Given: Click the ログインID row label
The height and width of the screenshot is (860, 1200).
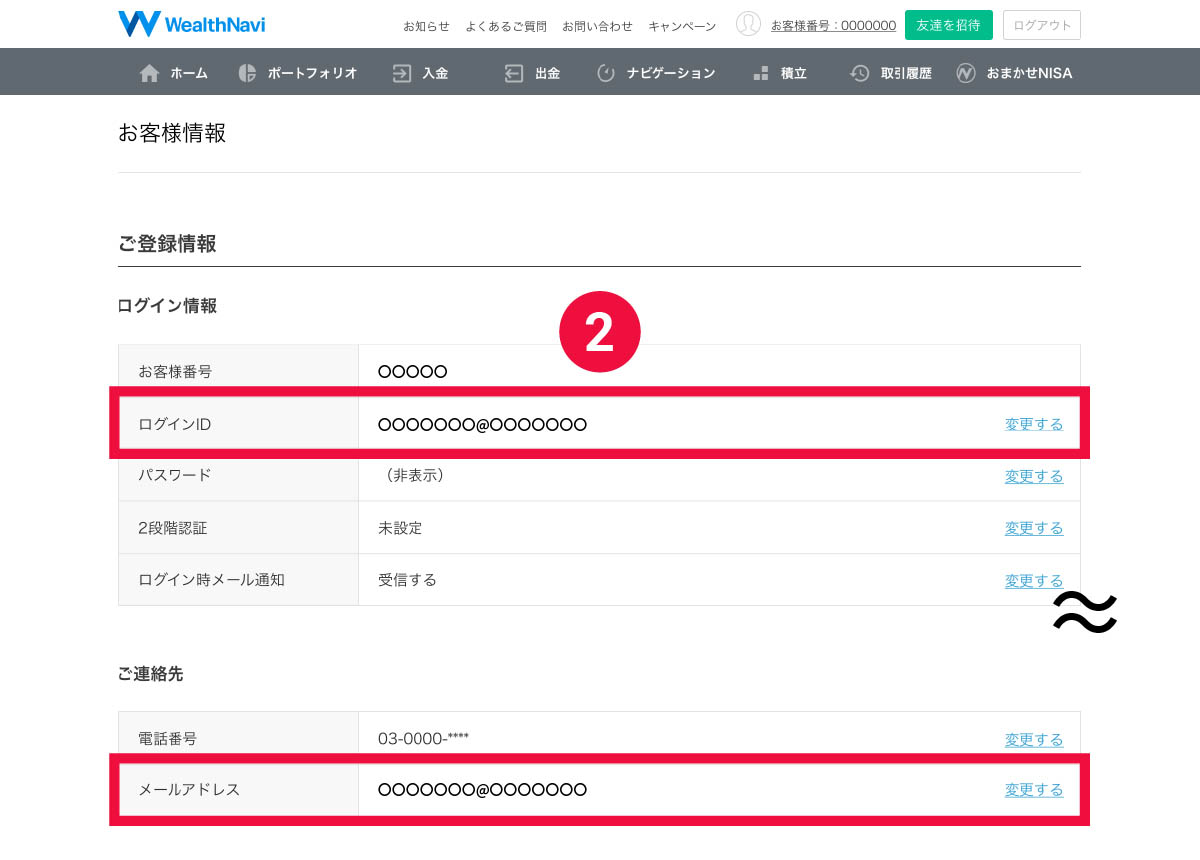Looking at the screenshot, I should 175,425.
